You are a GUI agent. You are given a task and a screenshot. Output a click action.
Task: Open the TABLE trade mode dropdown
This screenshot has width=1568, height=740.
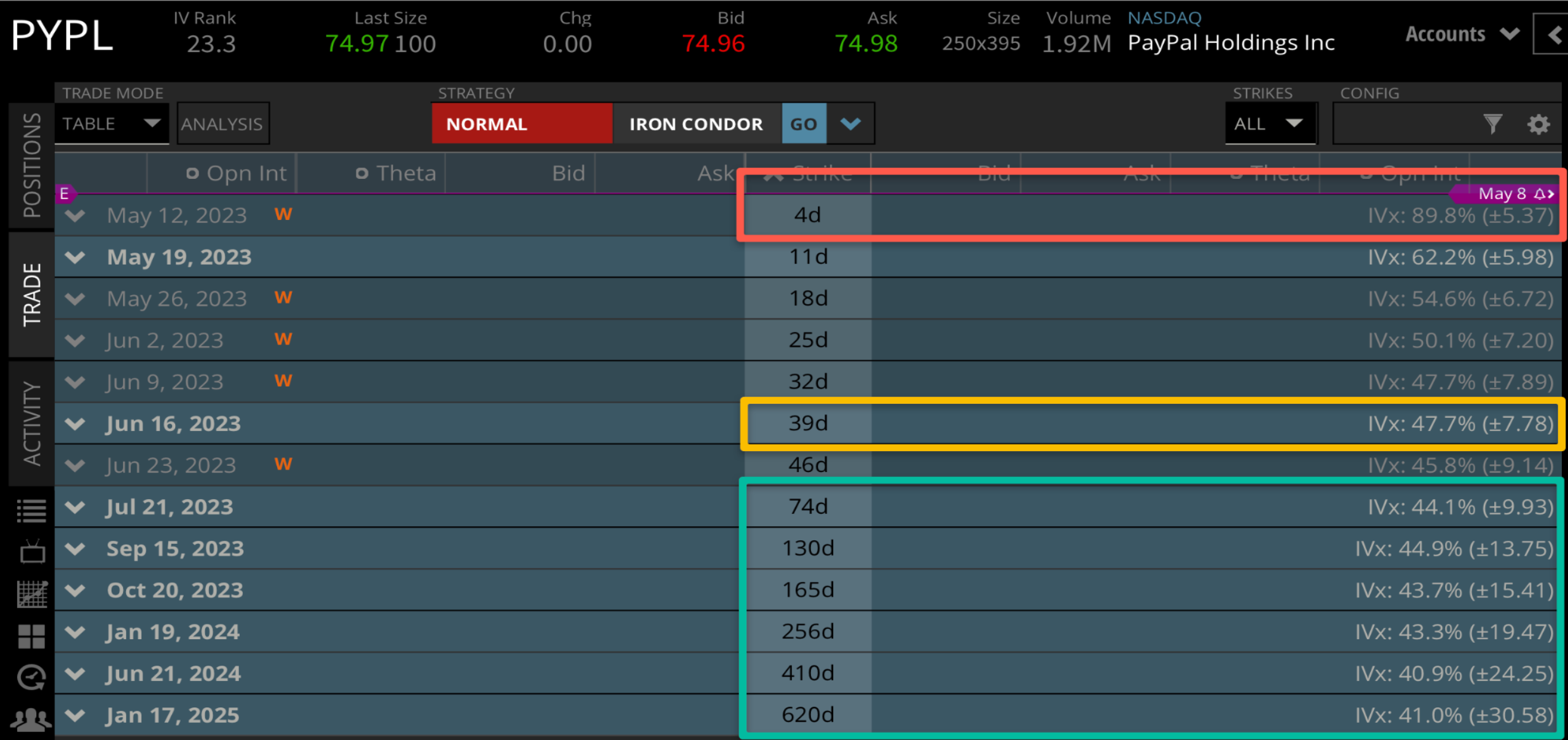coord(111,124)
